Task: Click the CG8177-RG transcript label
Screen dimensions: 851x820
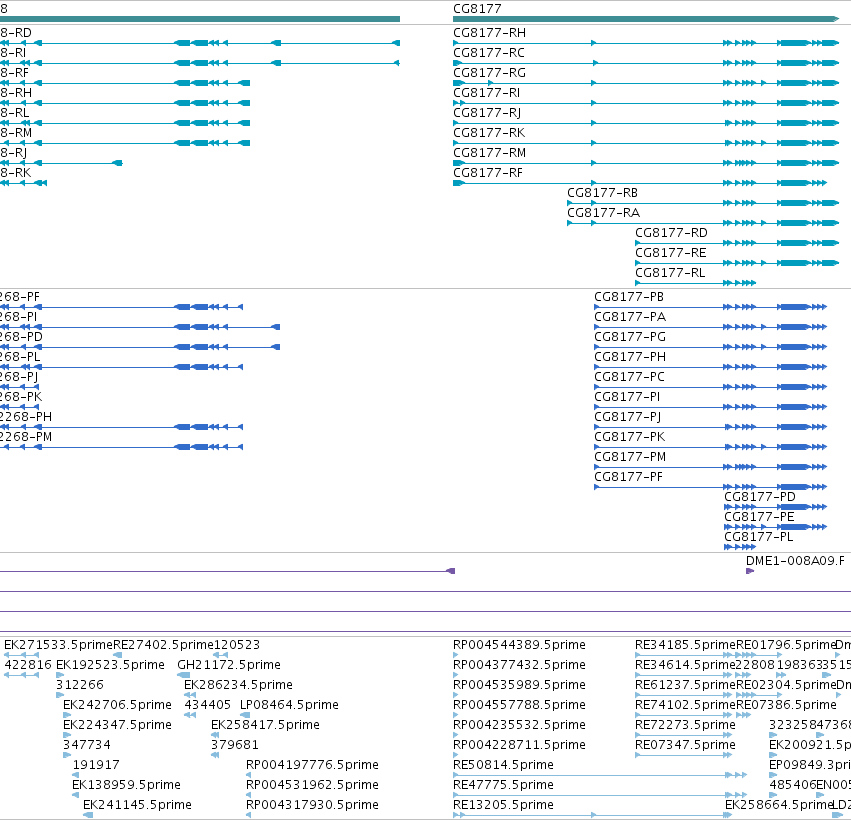Action: coord(489,73)
